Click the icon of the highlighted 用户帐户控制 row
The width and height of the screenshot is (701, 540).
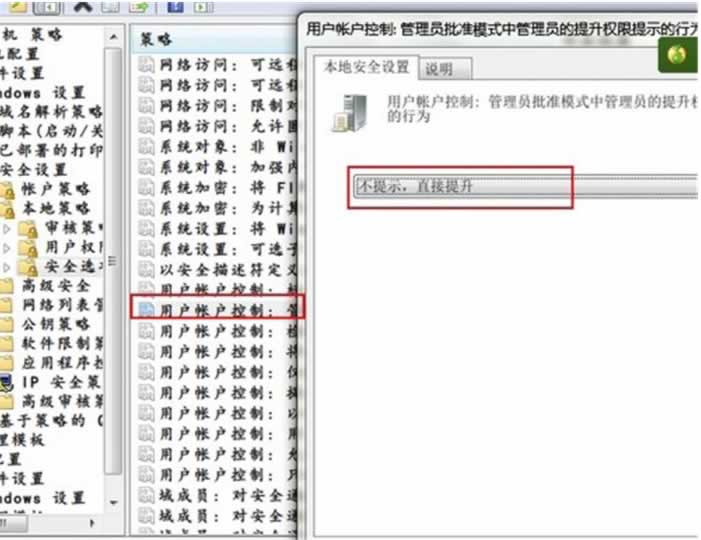(x=146, y=309)
